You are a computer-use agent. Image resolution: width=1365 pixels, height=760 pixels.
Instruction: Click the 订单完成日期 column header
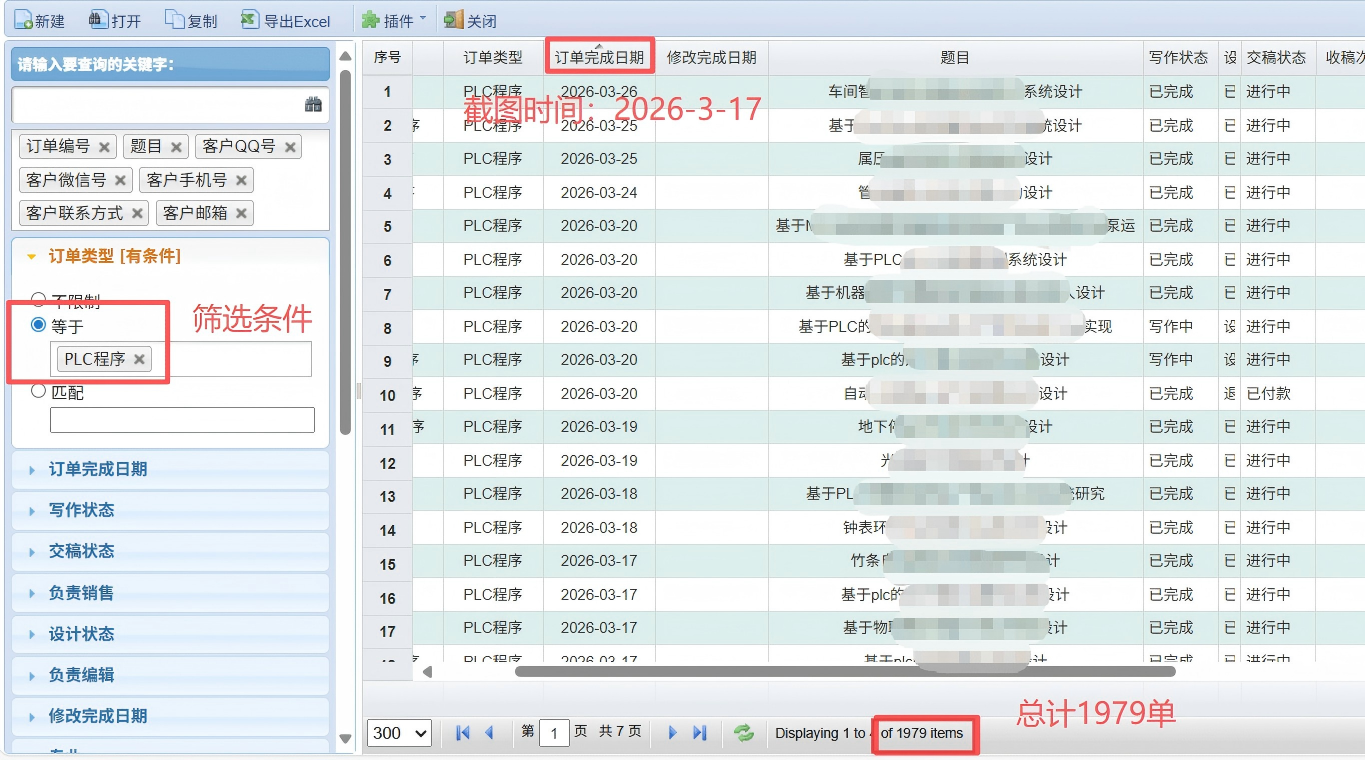pyautogui.click(x=599, y=57)
